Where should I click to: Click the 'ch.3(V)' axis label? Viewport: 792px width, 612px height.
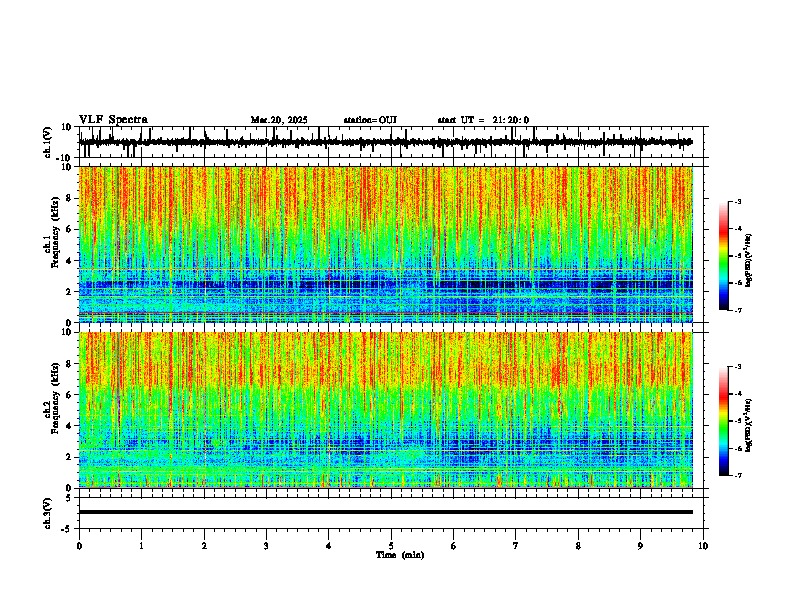pyautogui.click(x=48, y=514)
